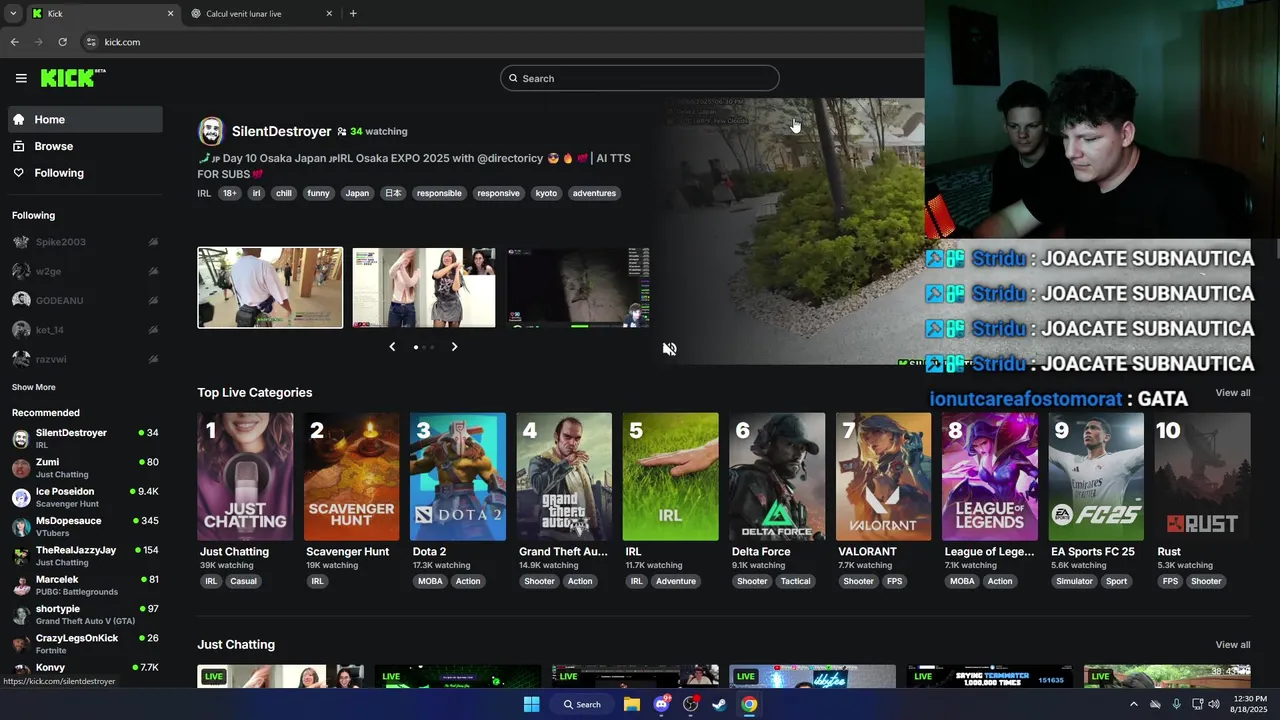
Task: Select the adventures tag
Action: click(594, 193)
